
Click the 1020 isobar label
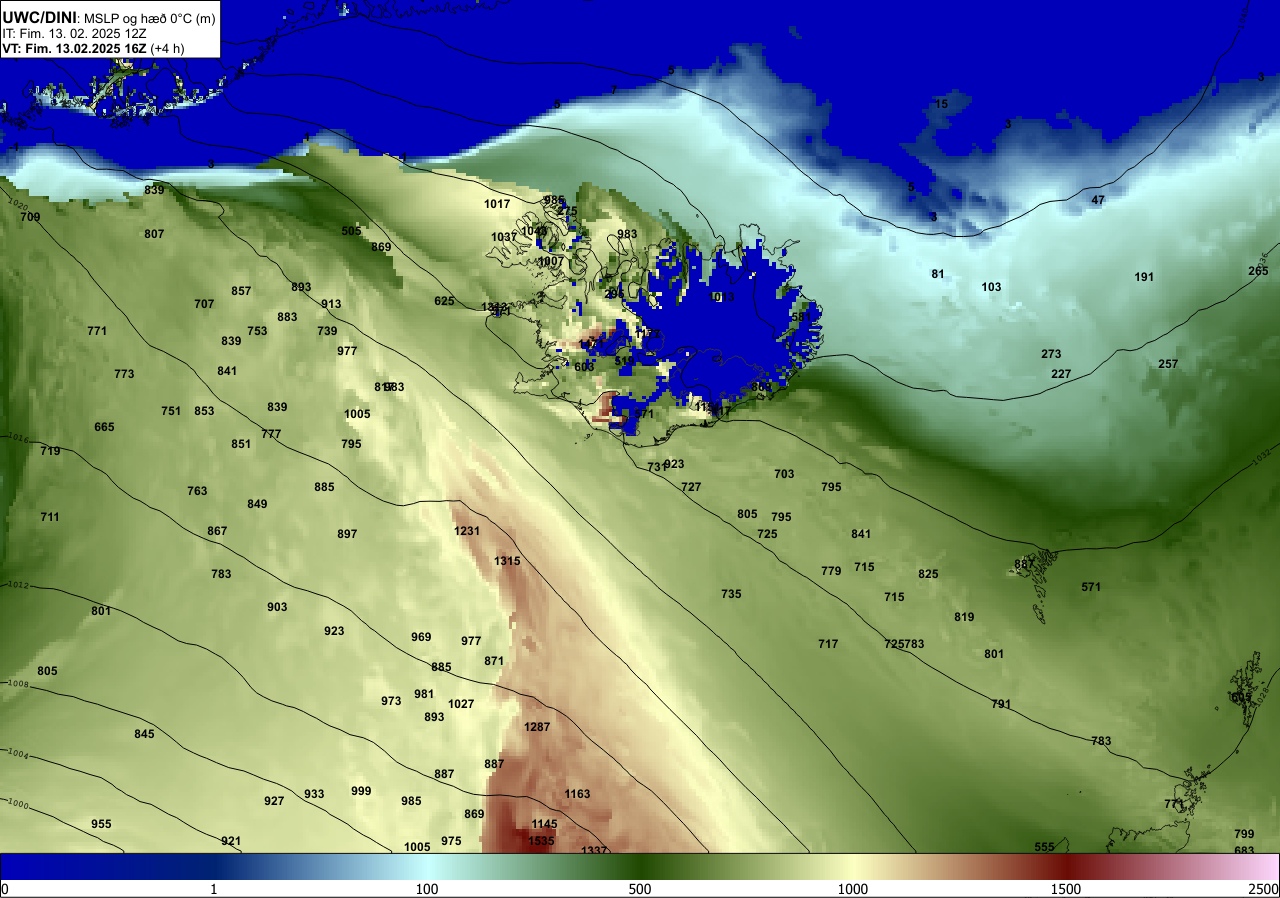tap(18, 205)
